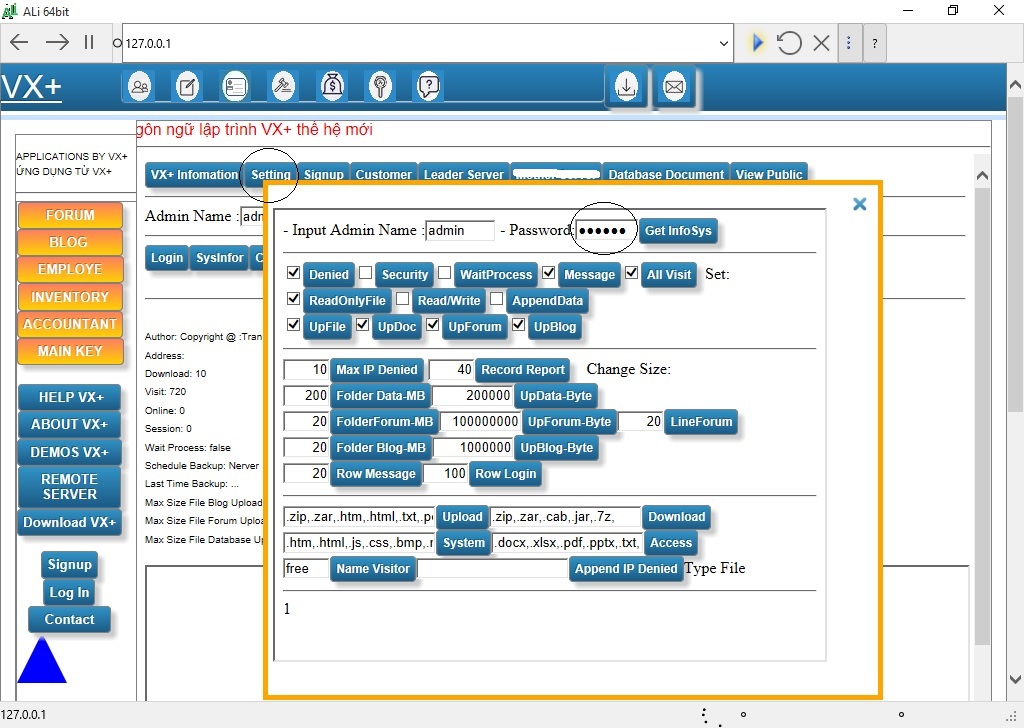Viewport: 1024px width, 728px height.
Task: Select the compose/edit icon in the toolbar
Action: click(x=188, y=86)
